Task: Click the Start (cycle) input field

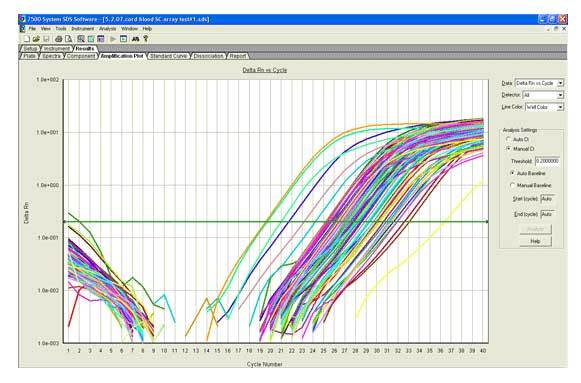Action: 547,199
